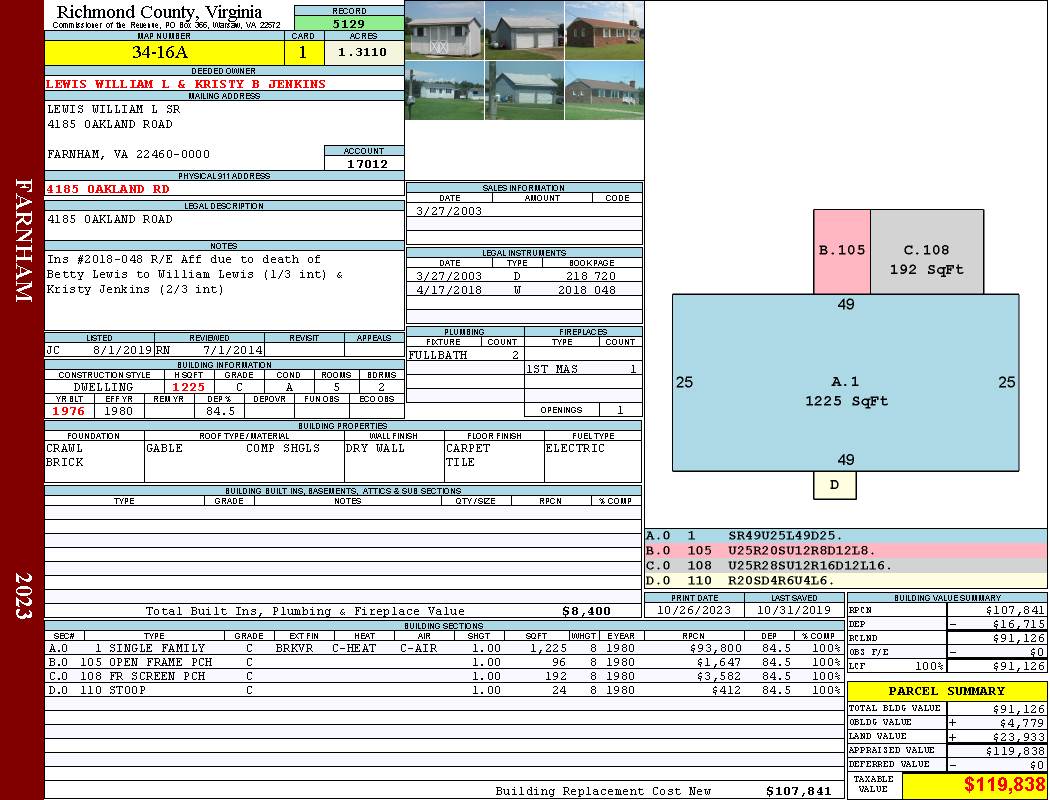The width and height of the screenshot is (1050, 800).
Task: Click sketch code line A.0 SR49U25L49D25
Action: coord(846,536)
